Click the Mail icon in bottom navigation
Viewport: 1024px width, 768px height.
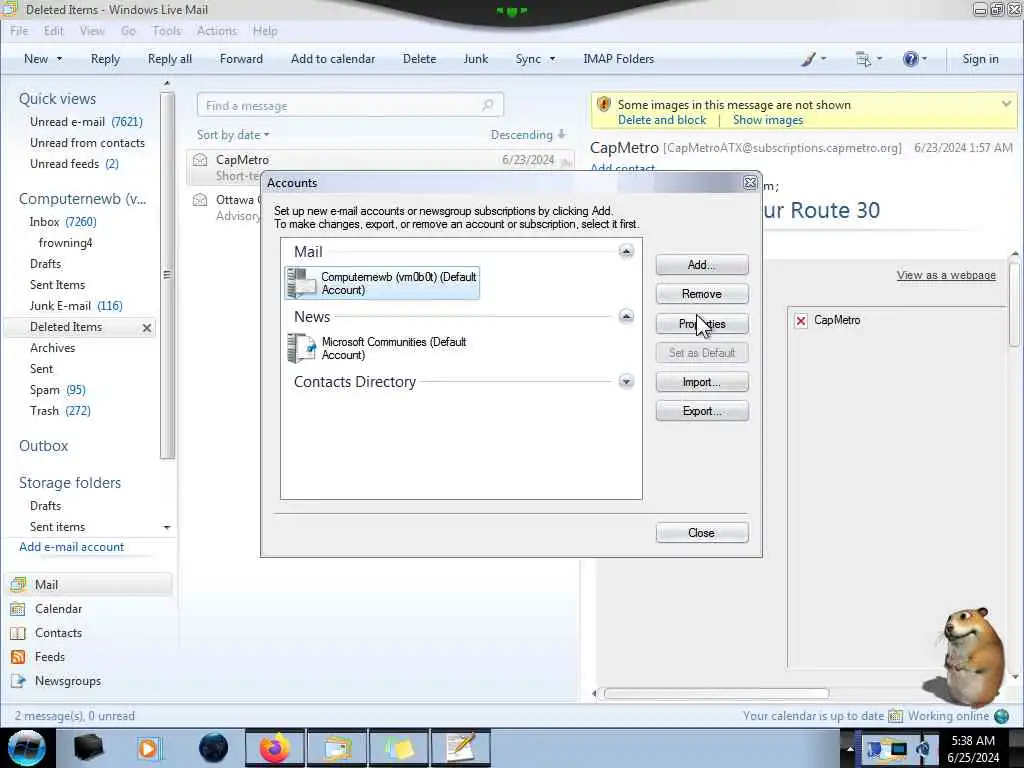[18, 584]
